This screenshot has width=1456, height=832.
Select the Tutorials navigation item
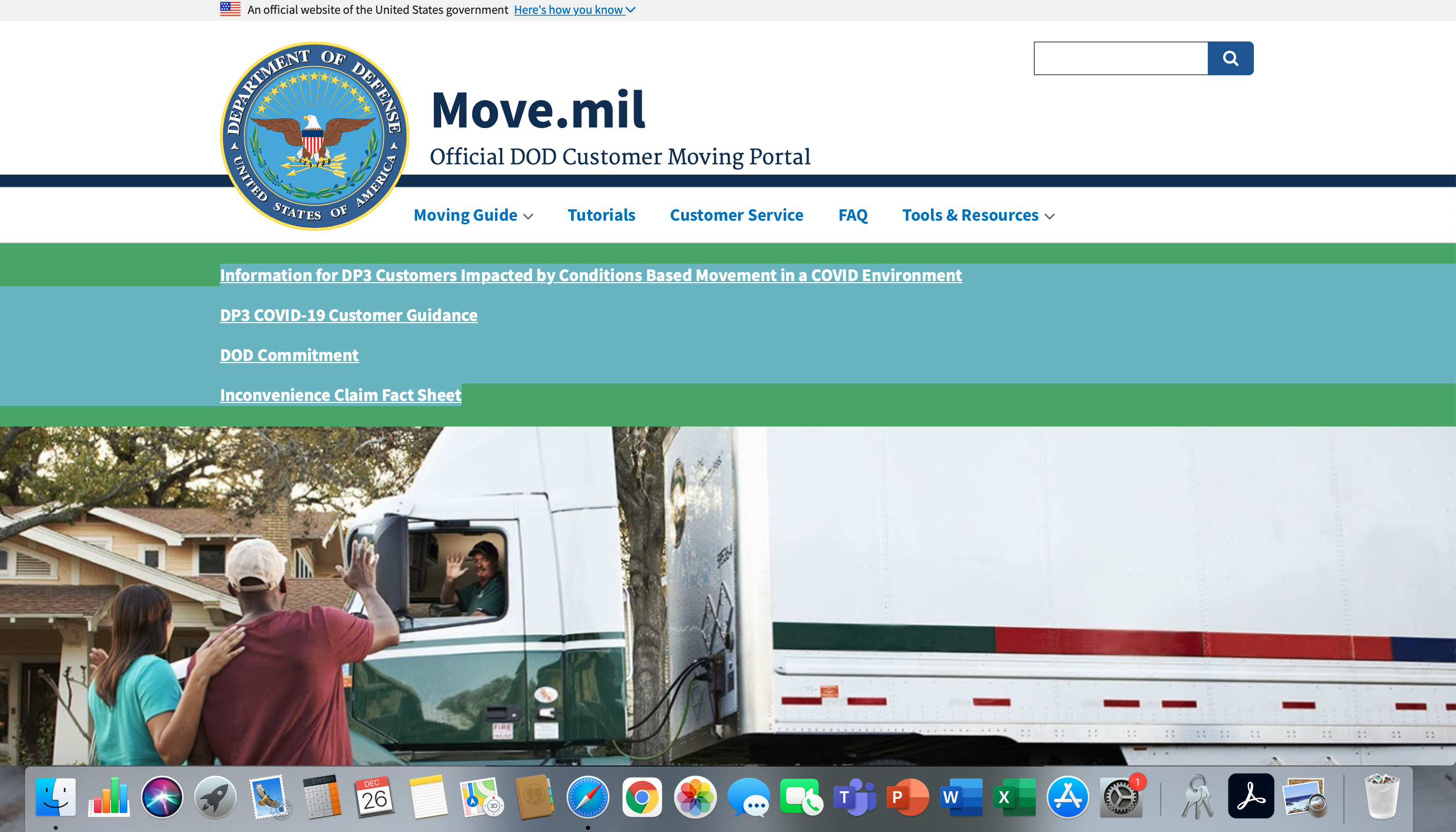[601, 215]
